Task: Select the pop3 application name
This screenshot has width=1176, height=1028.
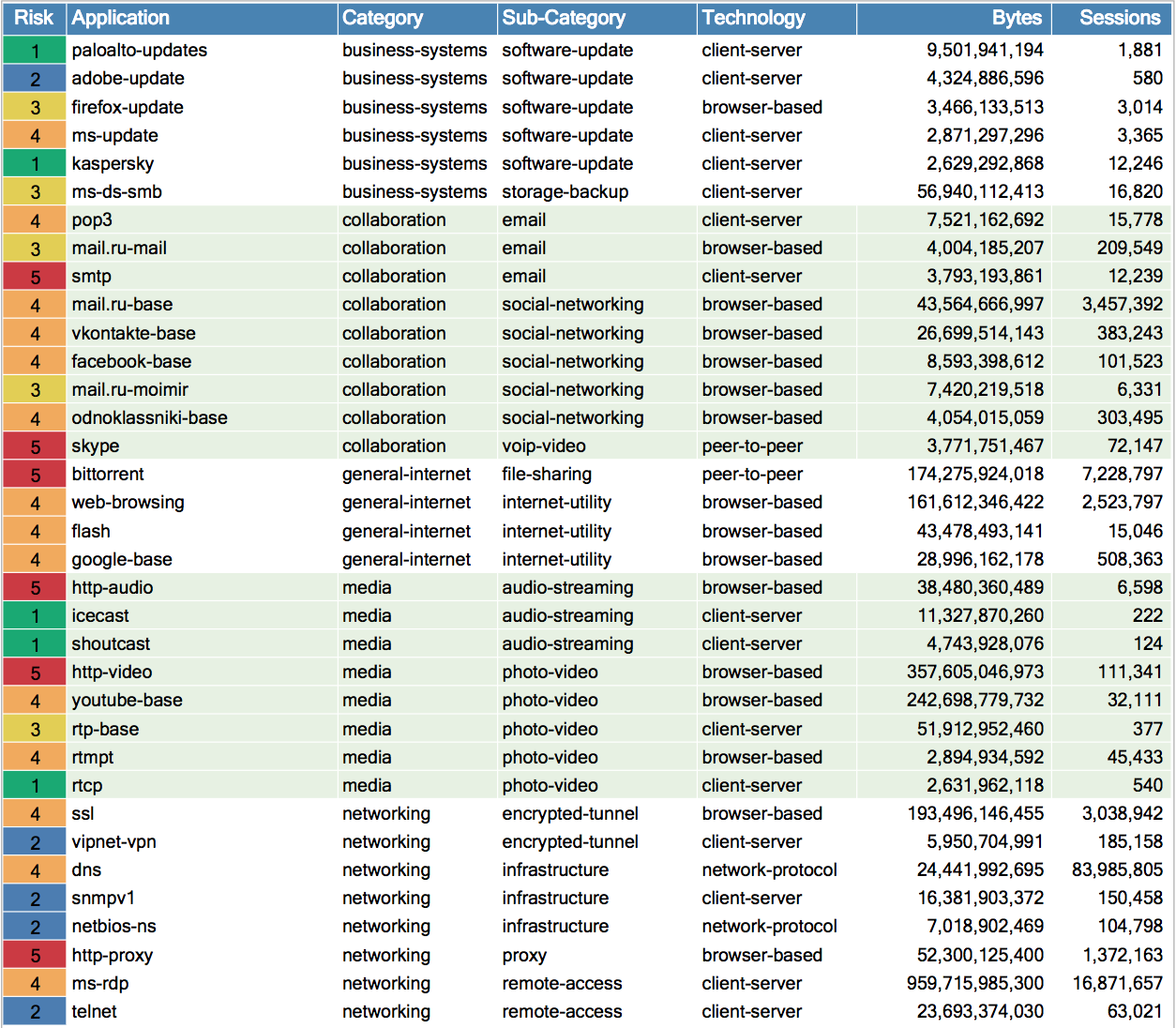Action: click(x=92, y=219)
